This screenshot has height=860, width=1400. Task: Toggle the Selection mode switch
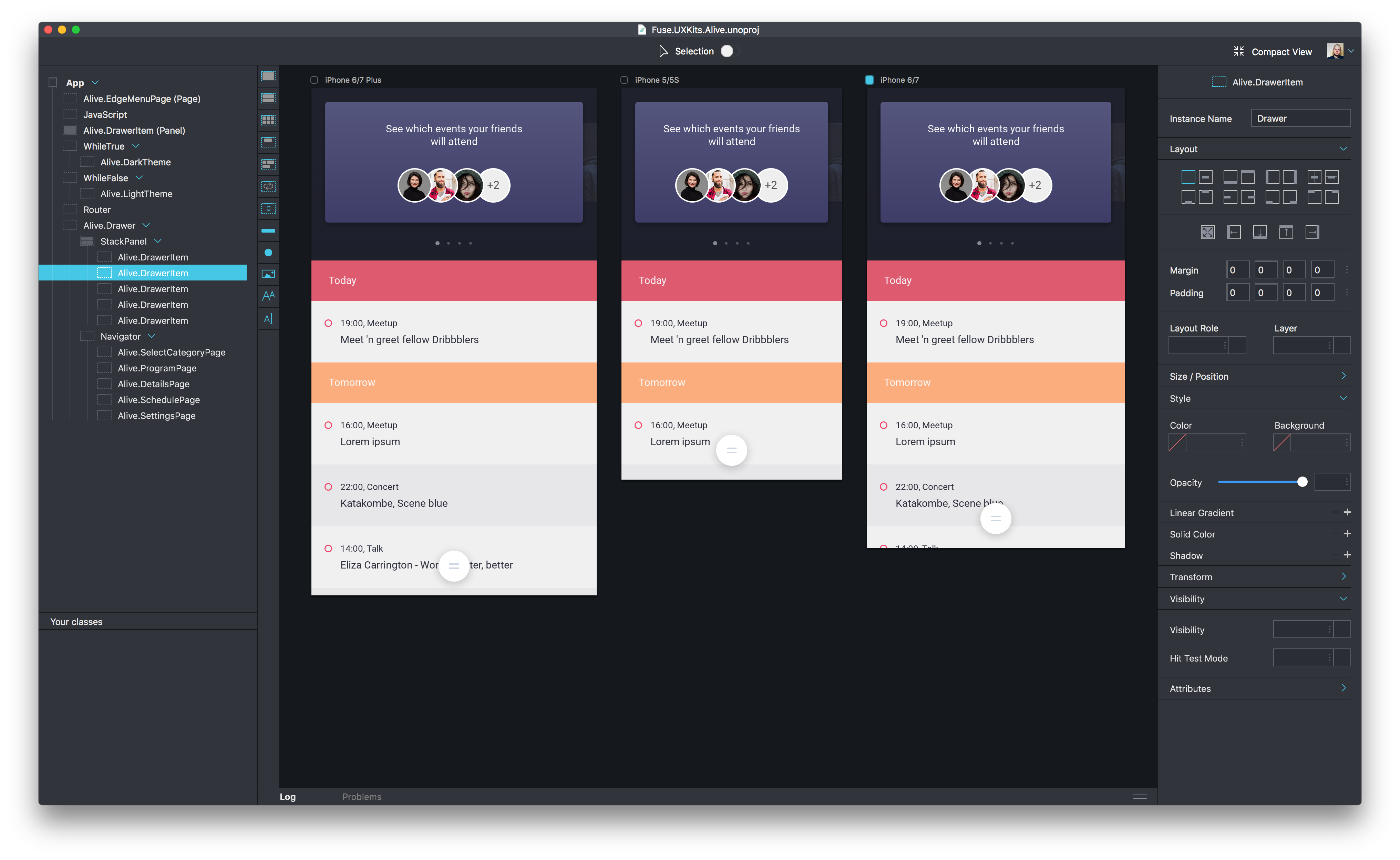pos(727,51)
